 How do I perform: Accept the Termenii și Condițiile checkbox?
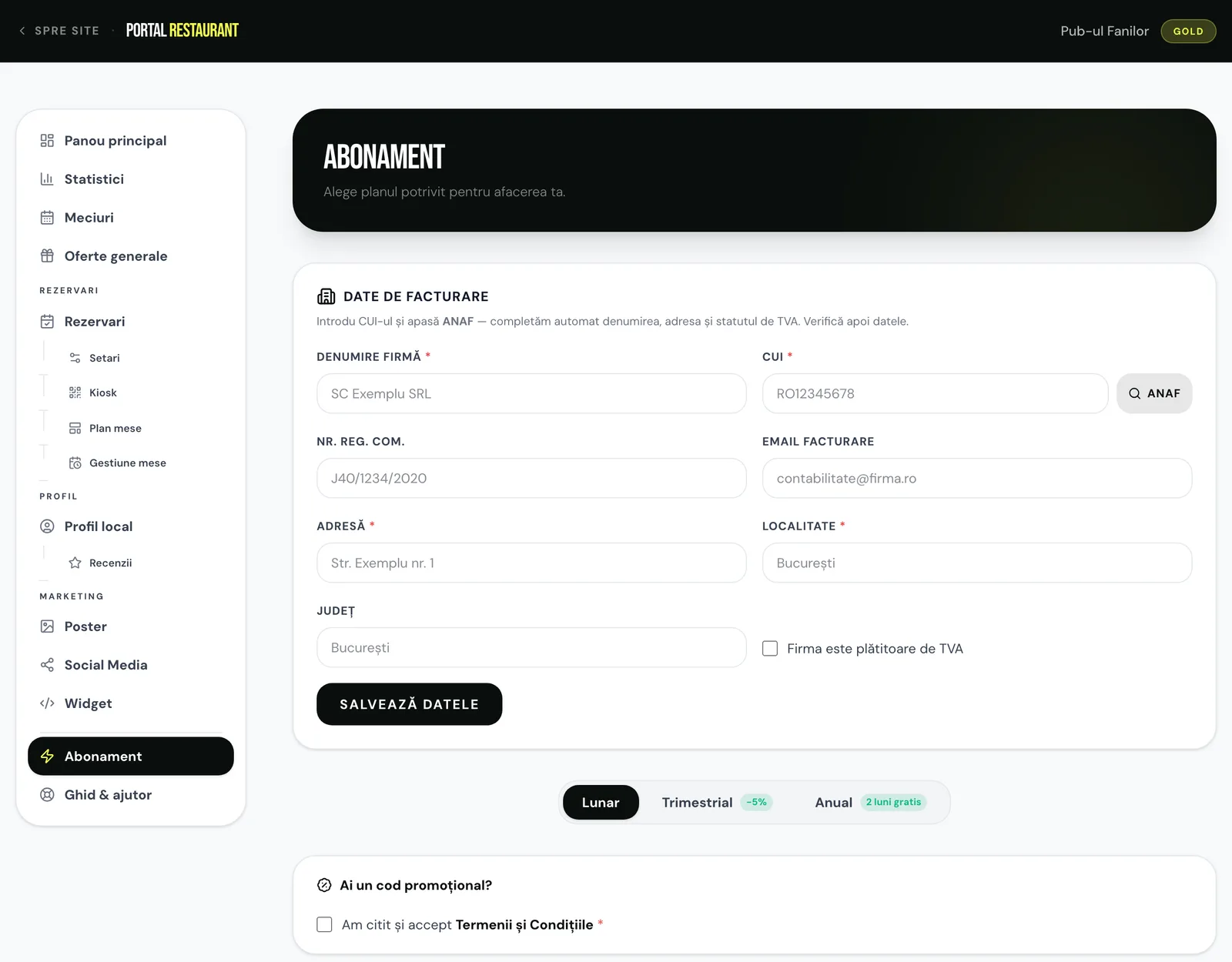tap(324, 924)
